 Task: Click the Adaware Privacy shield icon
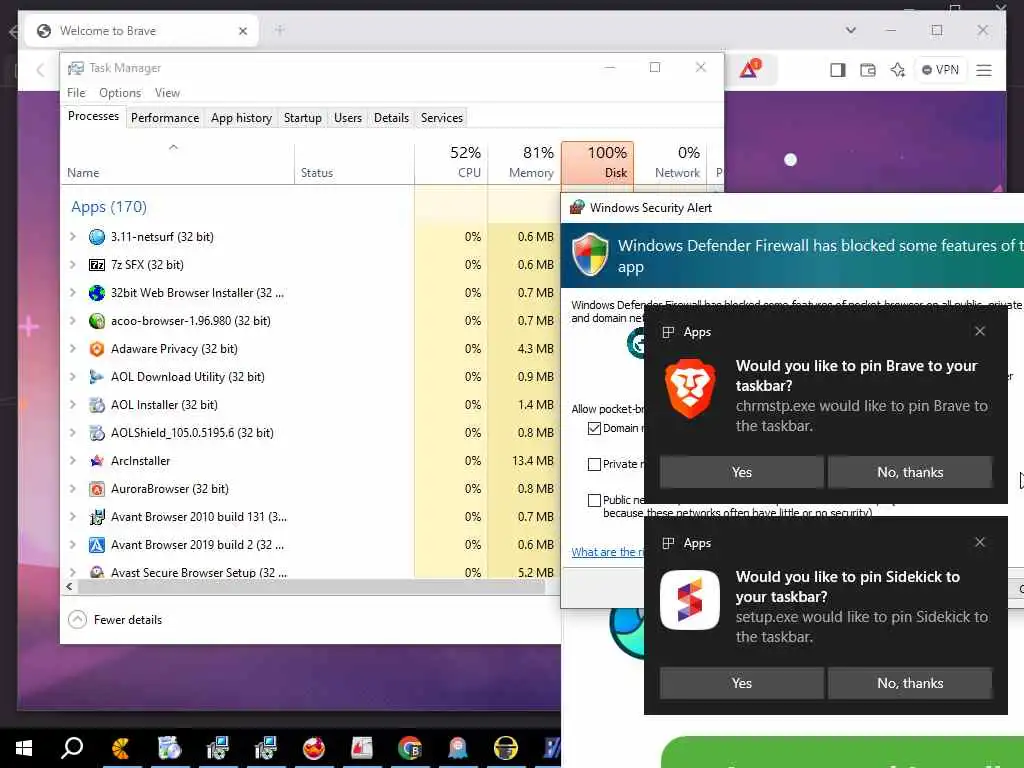pyautogui.click(x=97, y=349)
